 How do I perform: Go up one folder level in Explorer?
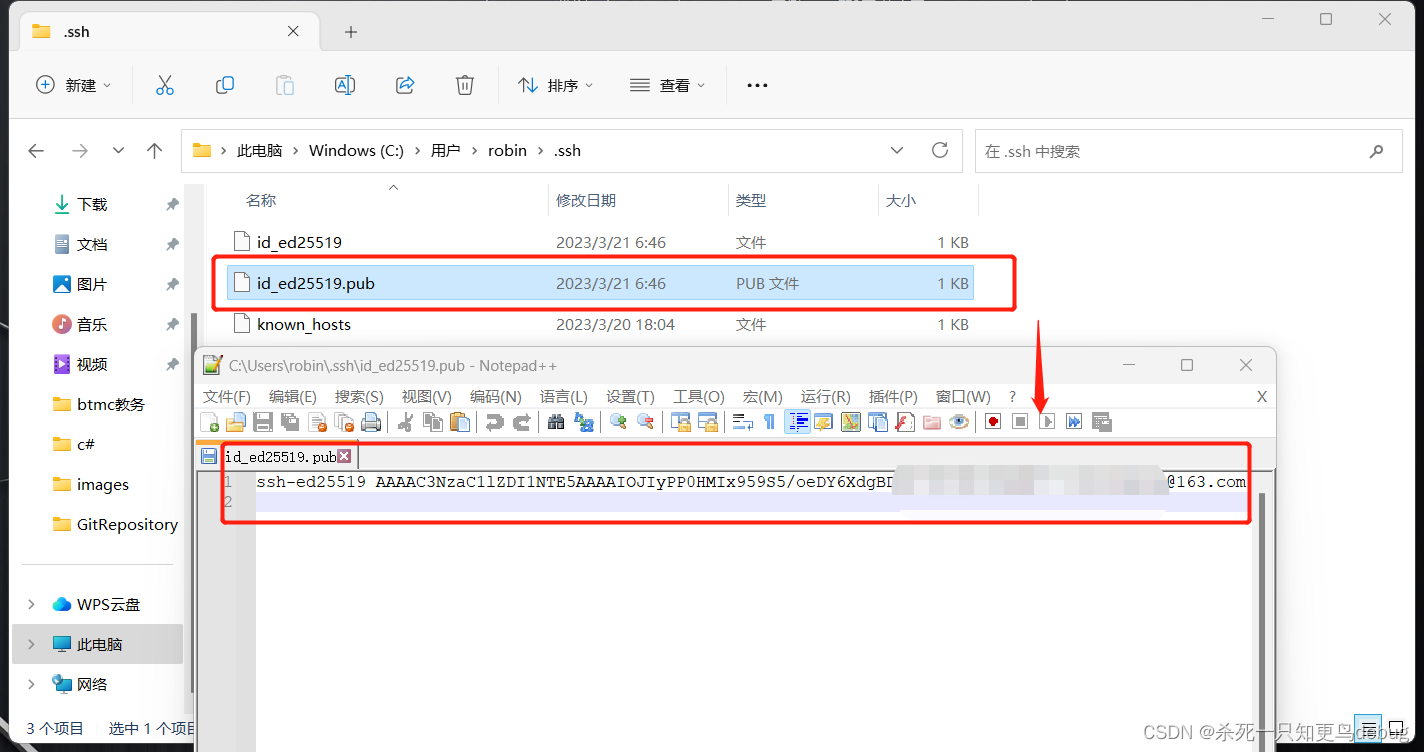tap(154, 151)
